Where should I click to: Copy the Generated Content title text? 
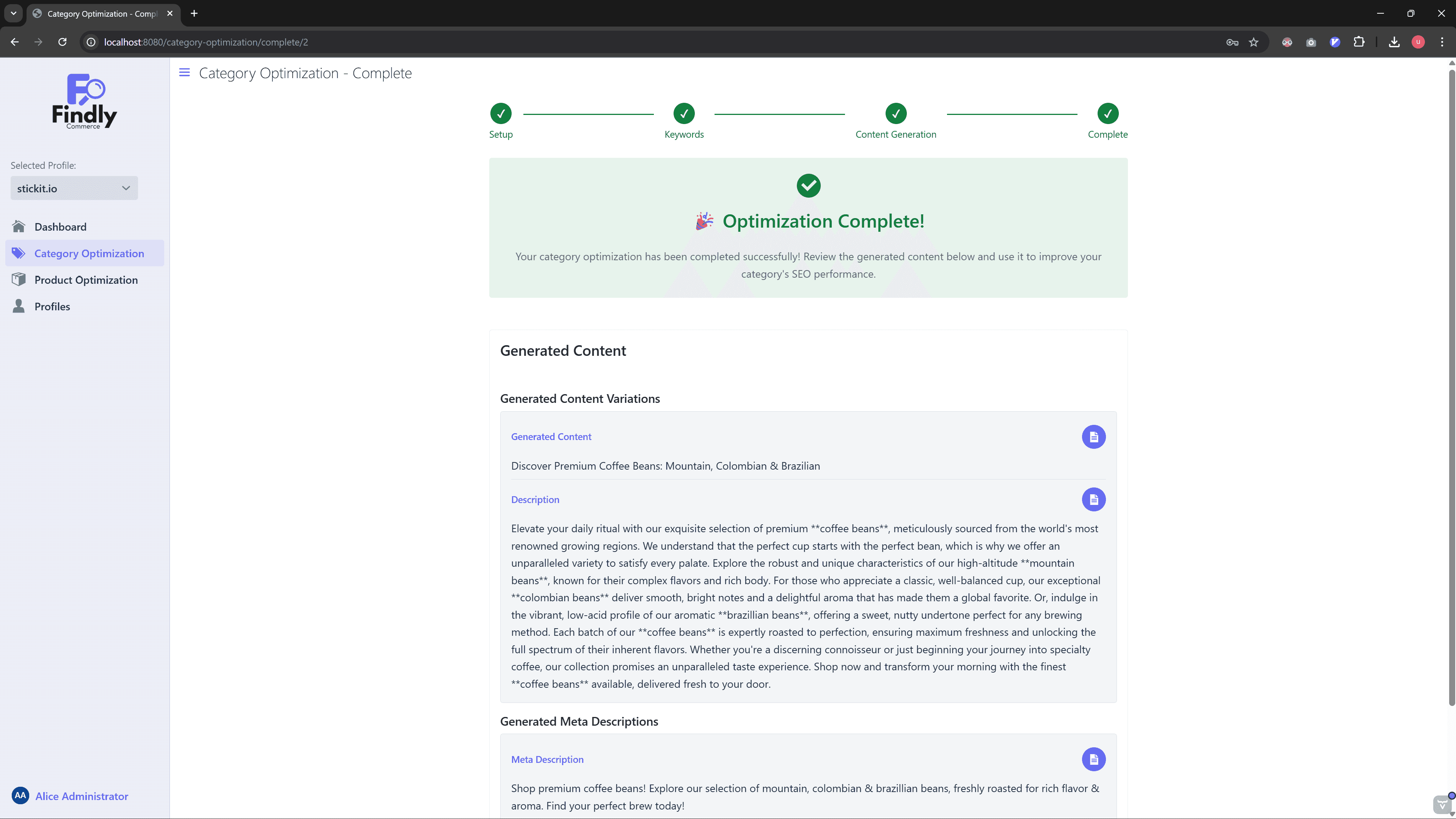1093,437
